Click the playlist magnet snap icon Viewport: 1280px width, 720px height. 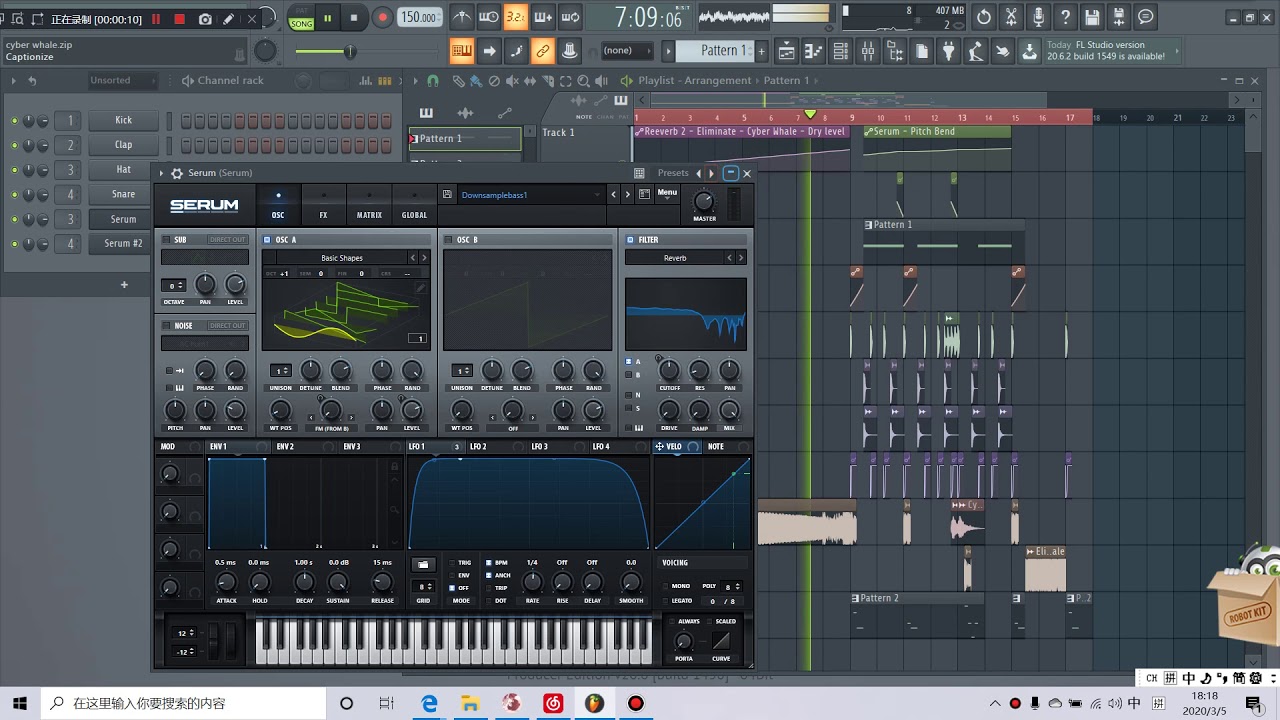click(x=432, y=81)
